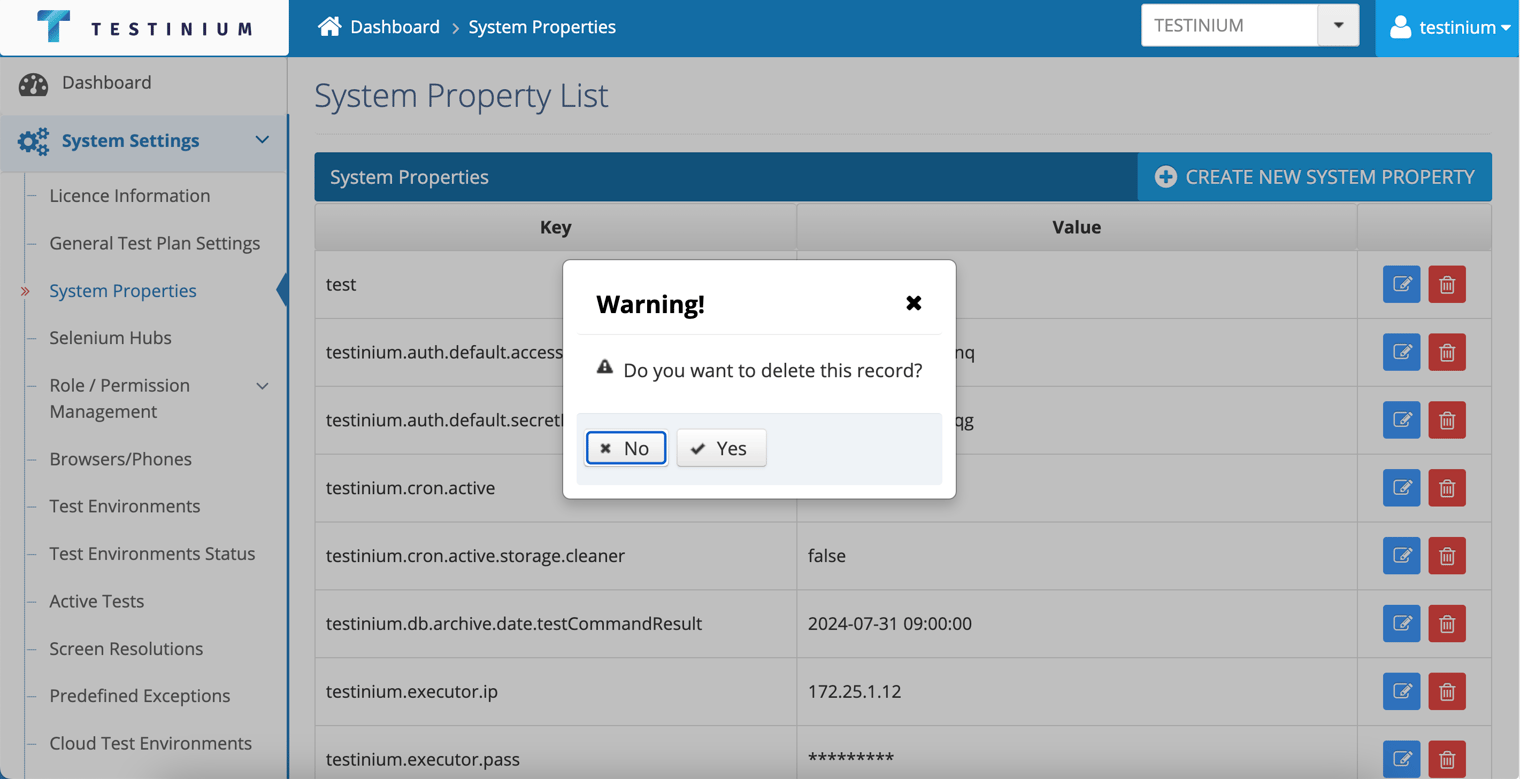Edit the testinium.cron.active row

[x=1402, y=488]
